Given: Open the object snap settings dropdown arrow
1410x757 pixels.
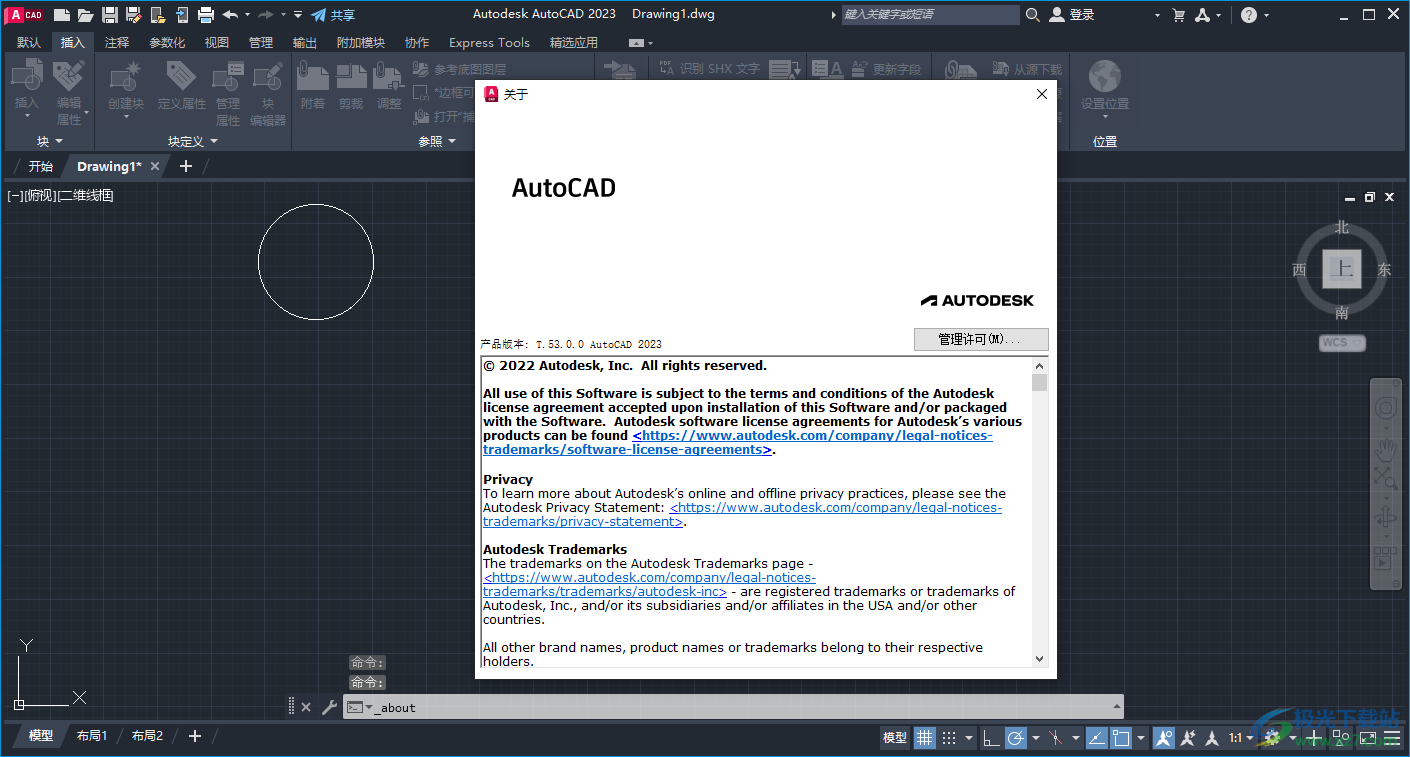Looking at the screenshot, I should (x=1141, y=738).
